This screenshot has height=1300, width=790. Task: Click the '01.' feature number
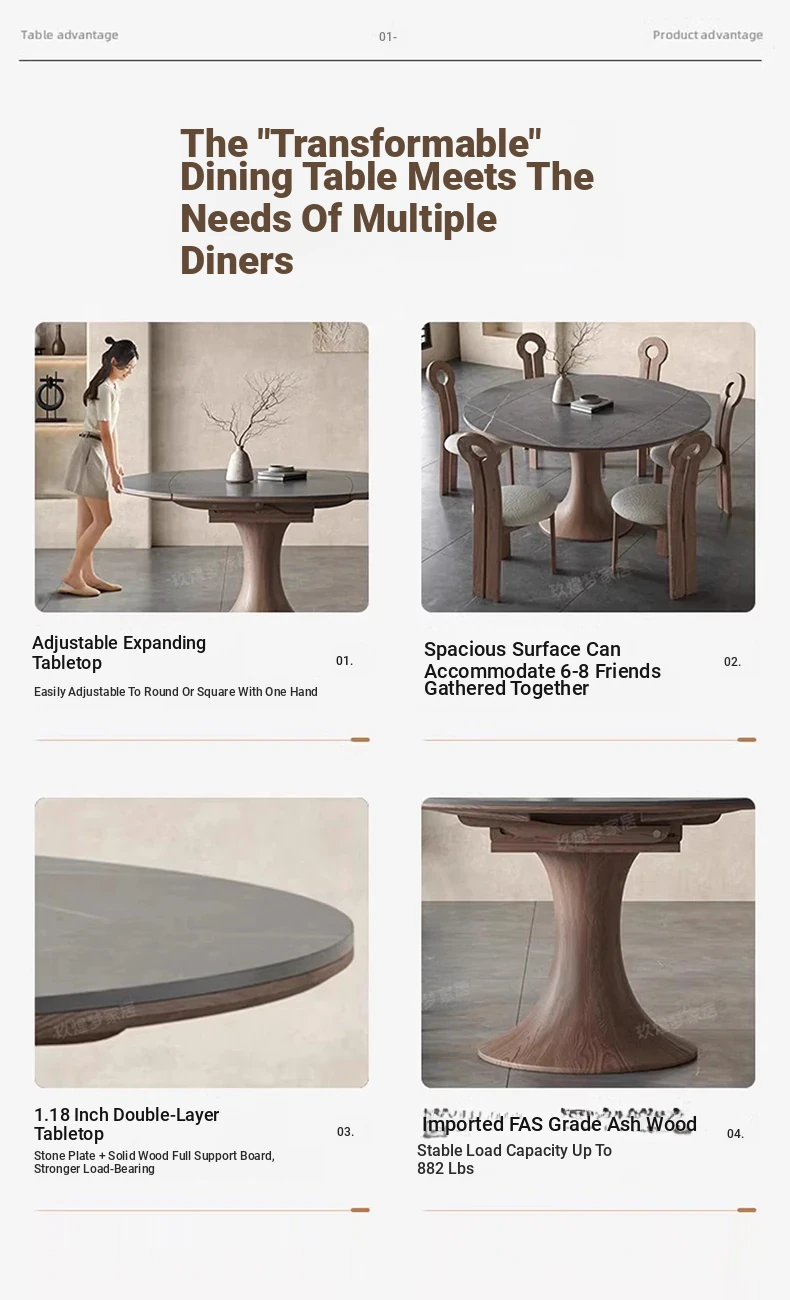click(x=345, y=661)
